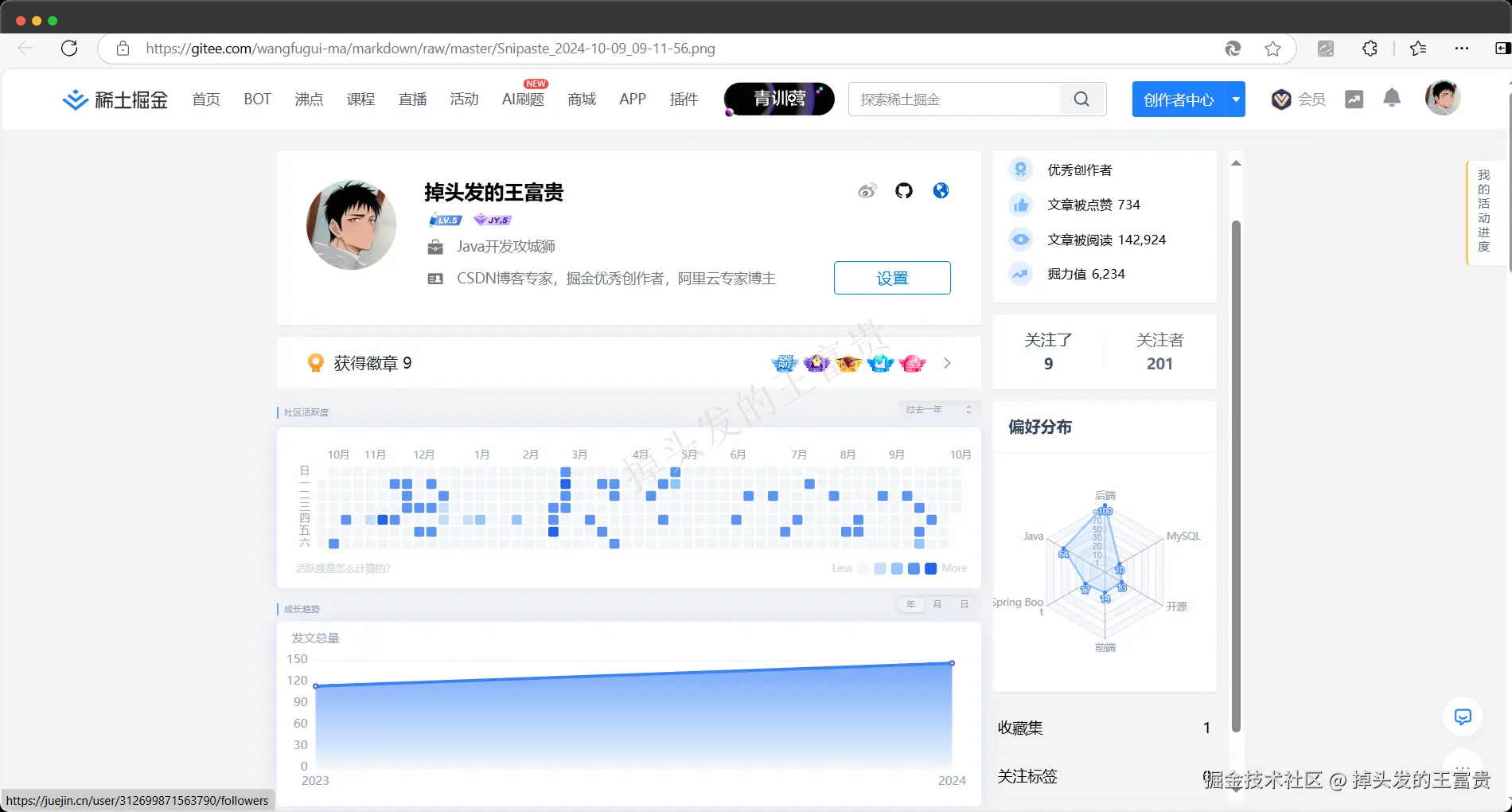Open 插件 in the navigation

point(684,100)
